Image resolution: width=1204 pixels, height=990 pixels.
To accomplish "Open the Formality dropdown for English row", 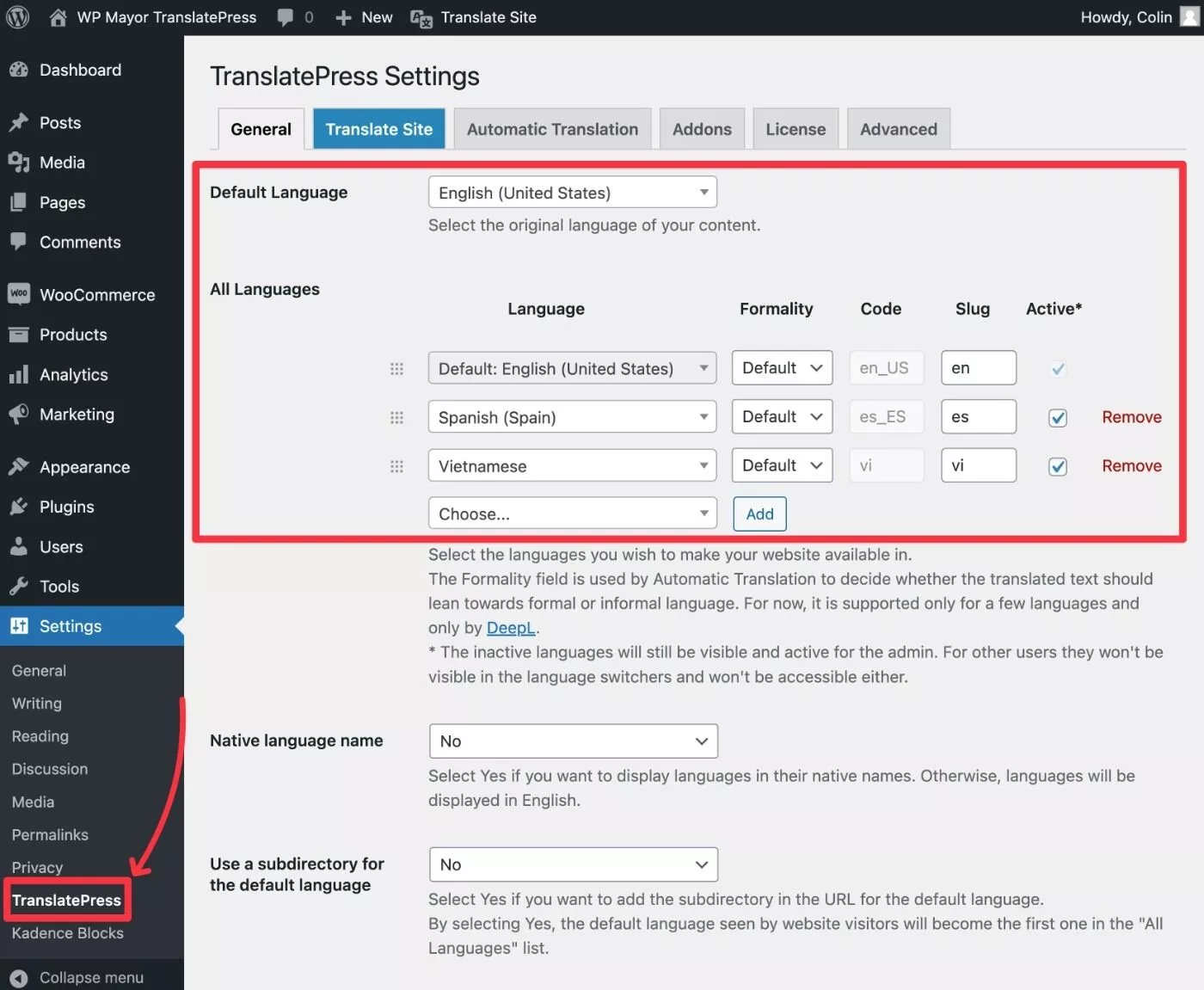I will [x=782, y=368].
